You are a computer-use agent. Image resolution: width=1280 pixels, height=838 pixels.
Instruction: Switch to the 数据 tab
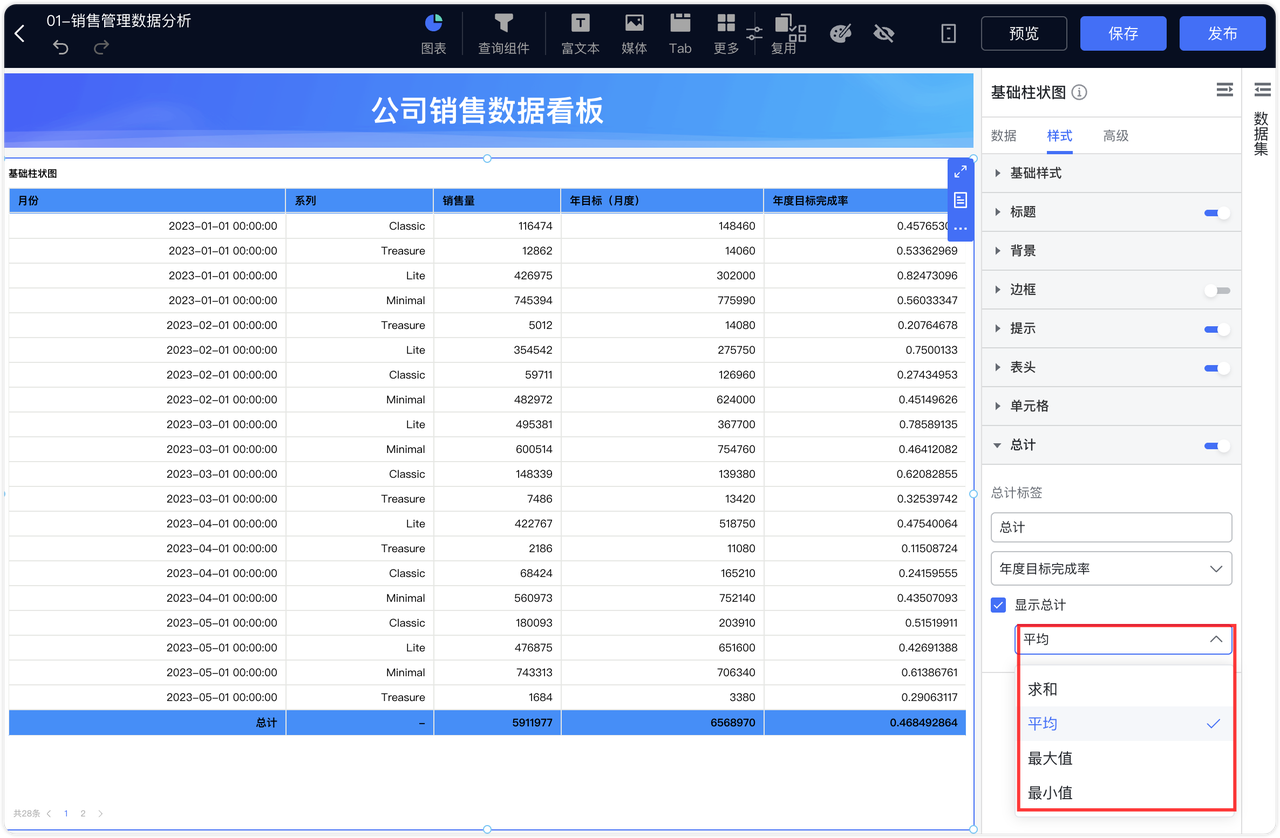1004,136
